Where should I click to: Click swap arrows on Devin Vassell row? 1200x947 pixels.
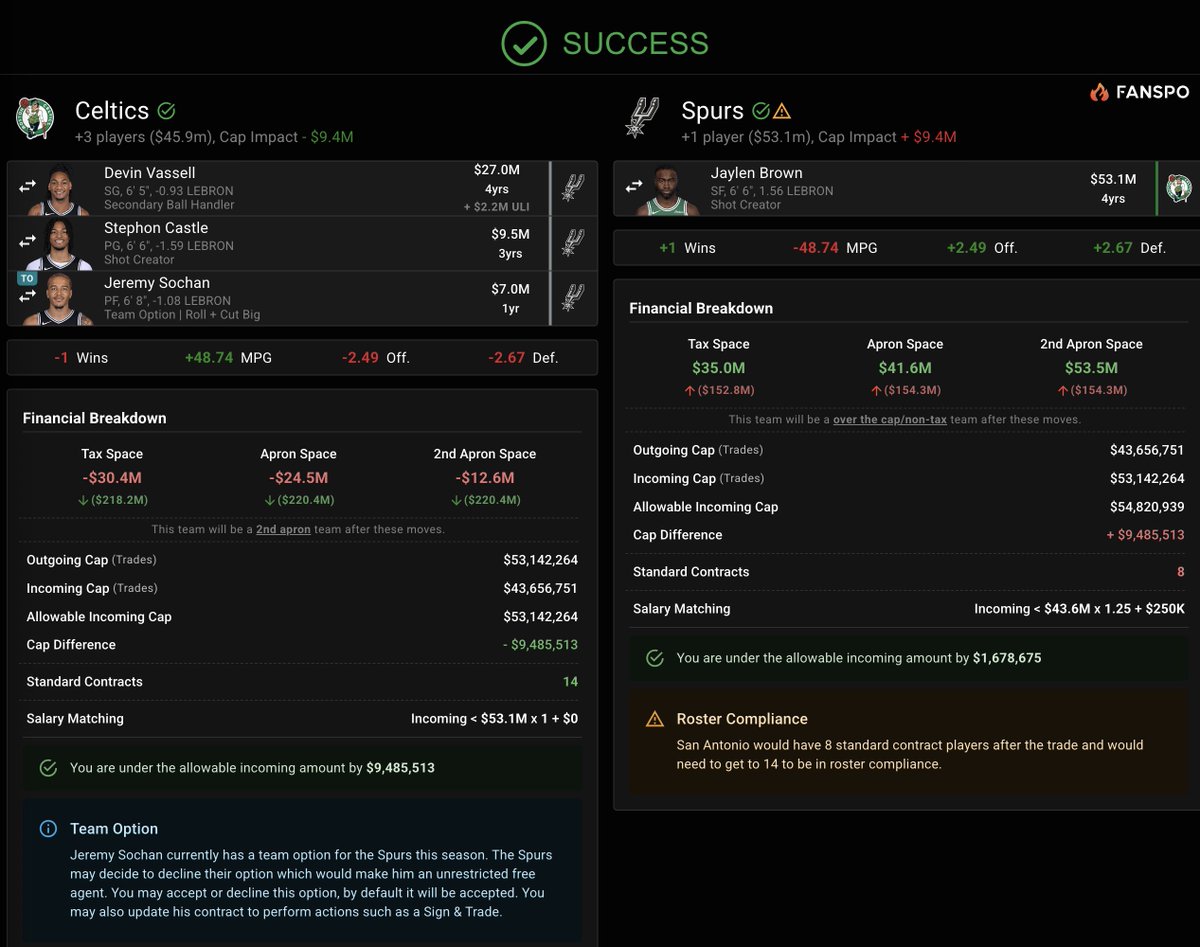click(x=27, y=186)
